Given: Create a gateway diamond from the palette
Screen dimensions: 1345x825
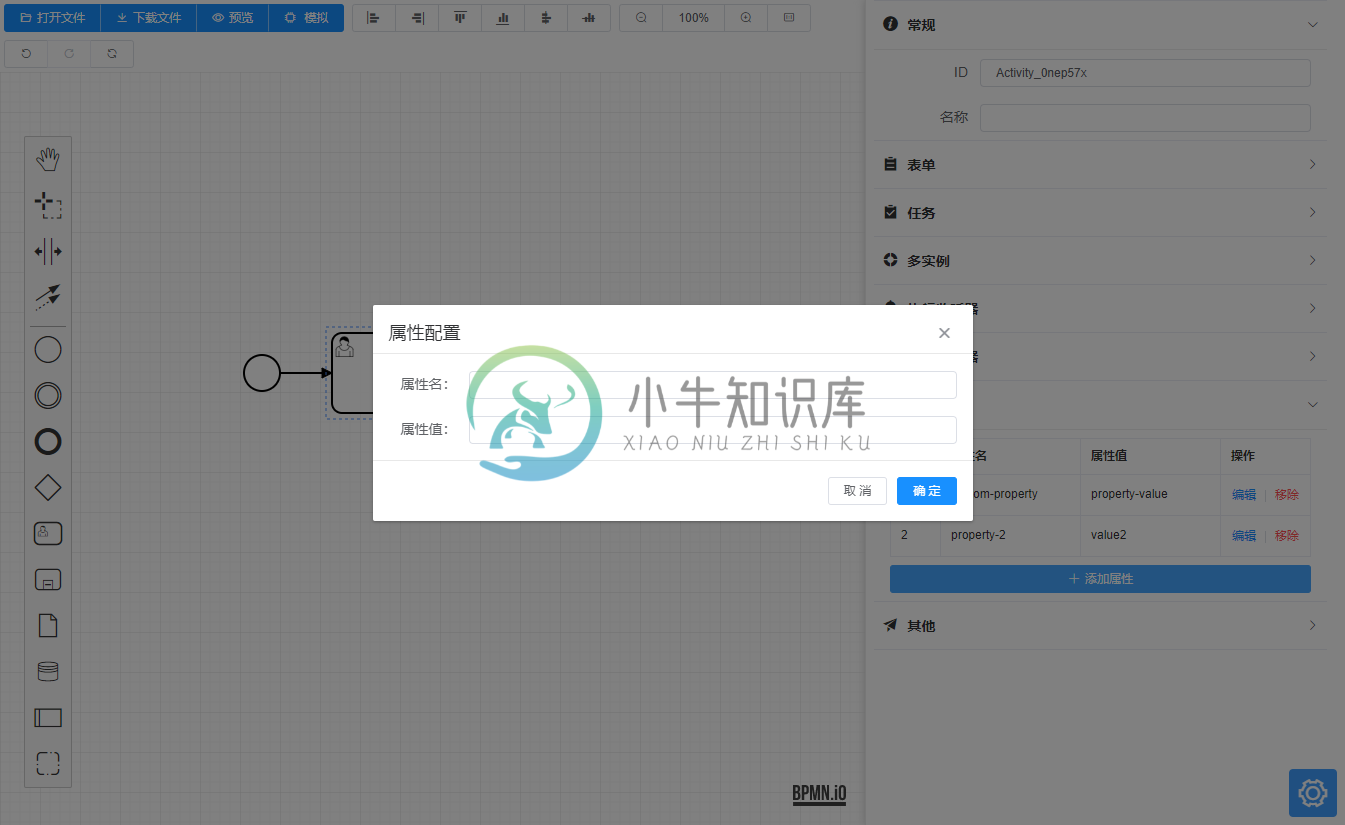Looking at the screenshot, I should tap(48, 487).
